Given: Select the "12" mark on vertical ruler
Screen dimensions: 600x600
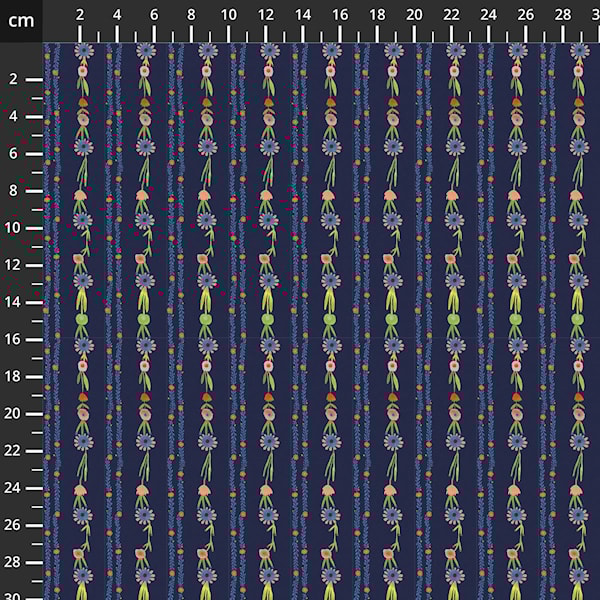Looking at the screenshot, I should [x=12, y=265].
